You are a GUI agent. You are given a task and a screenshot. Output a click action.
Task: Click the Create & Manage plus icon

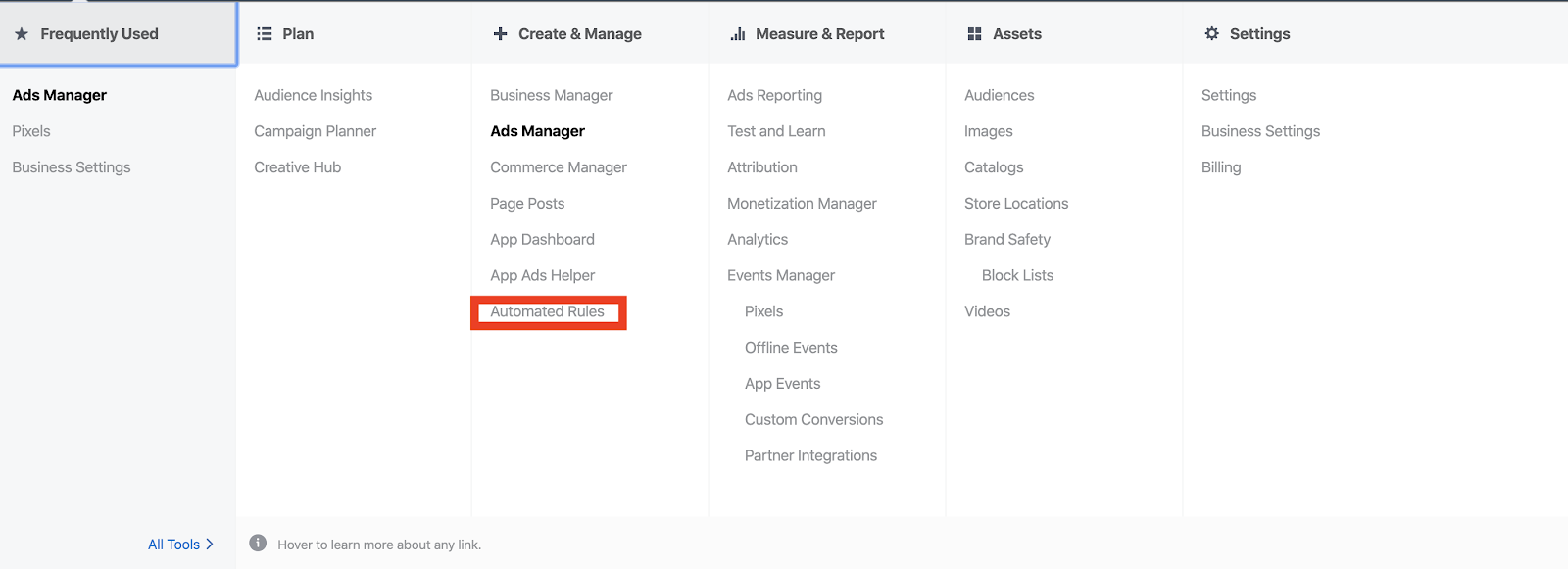click(500, 34)
